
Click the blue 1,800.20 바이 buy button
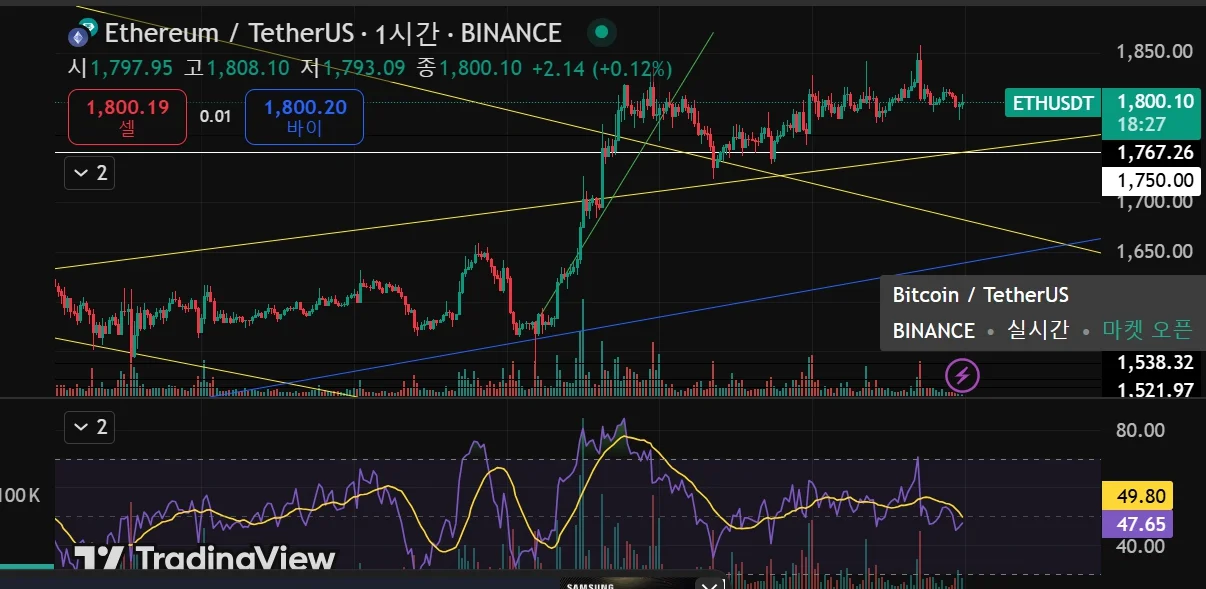304,116
